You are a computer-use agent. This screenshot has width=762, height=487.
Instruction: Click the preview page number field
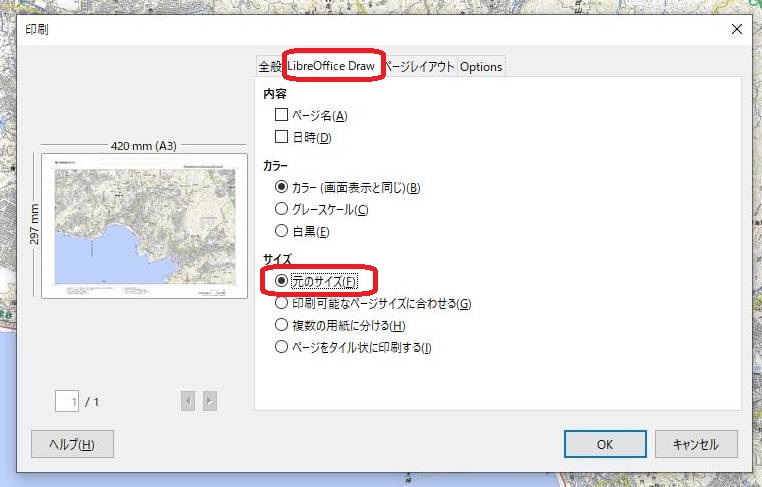[67, 401]
